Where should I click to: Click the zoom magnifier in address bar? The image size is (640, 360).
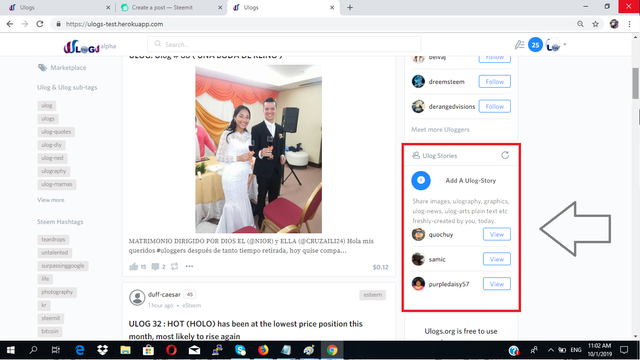(x=580, y=24)
